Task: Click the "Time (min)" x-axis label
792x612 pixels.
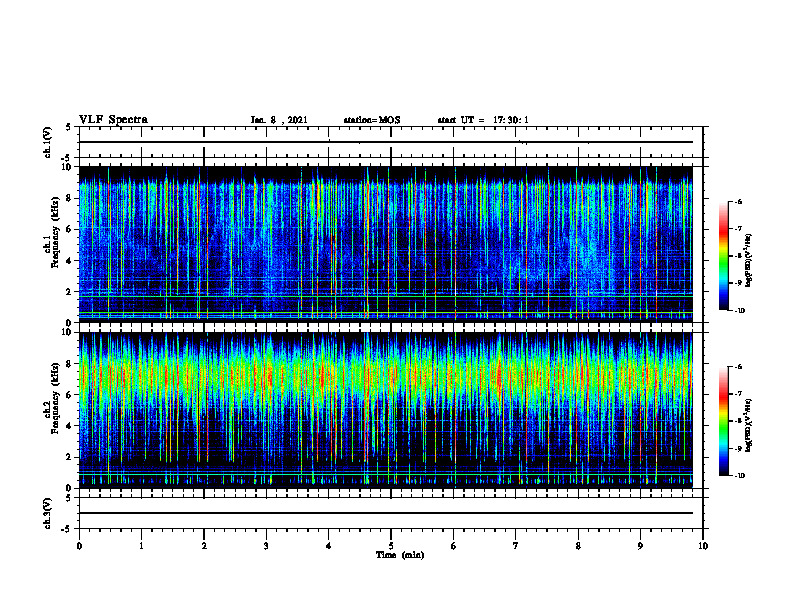Action: point(400,555)
